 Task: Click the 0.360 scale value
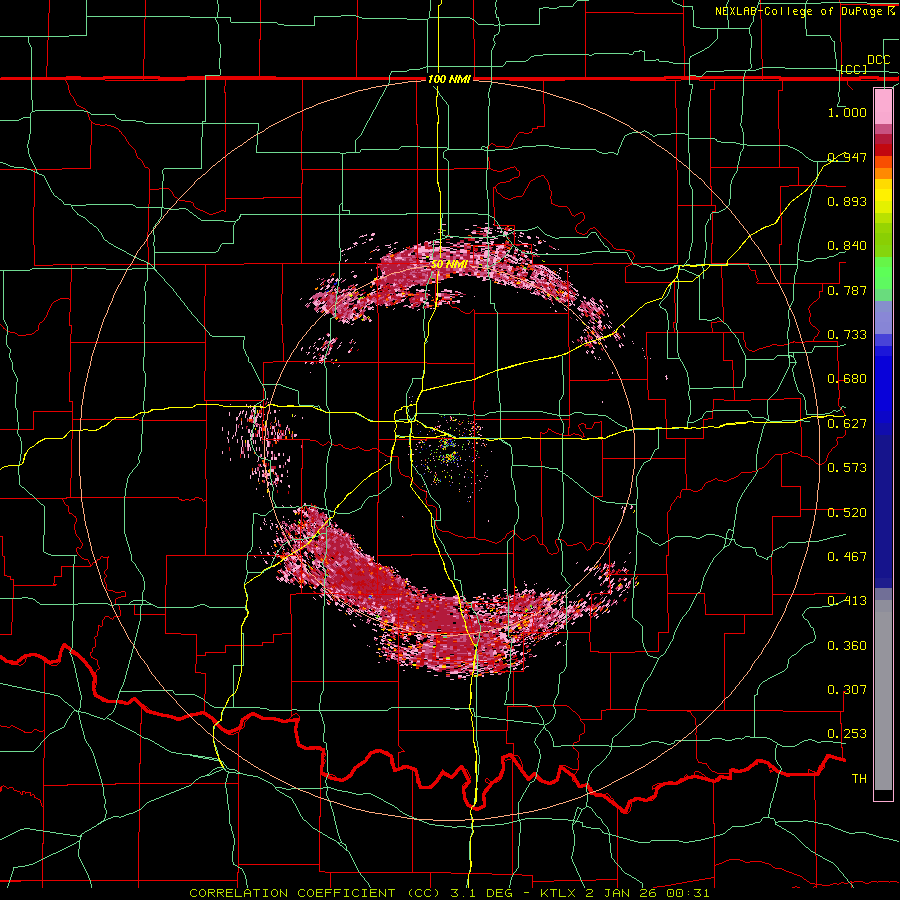847,646
